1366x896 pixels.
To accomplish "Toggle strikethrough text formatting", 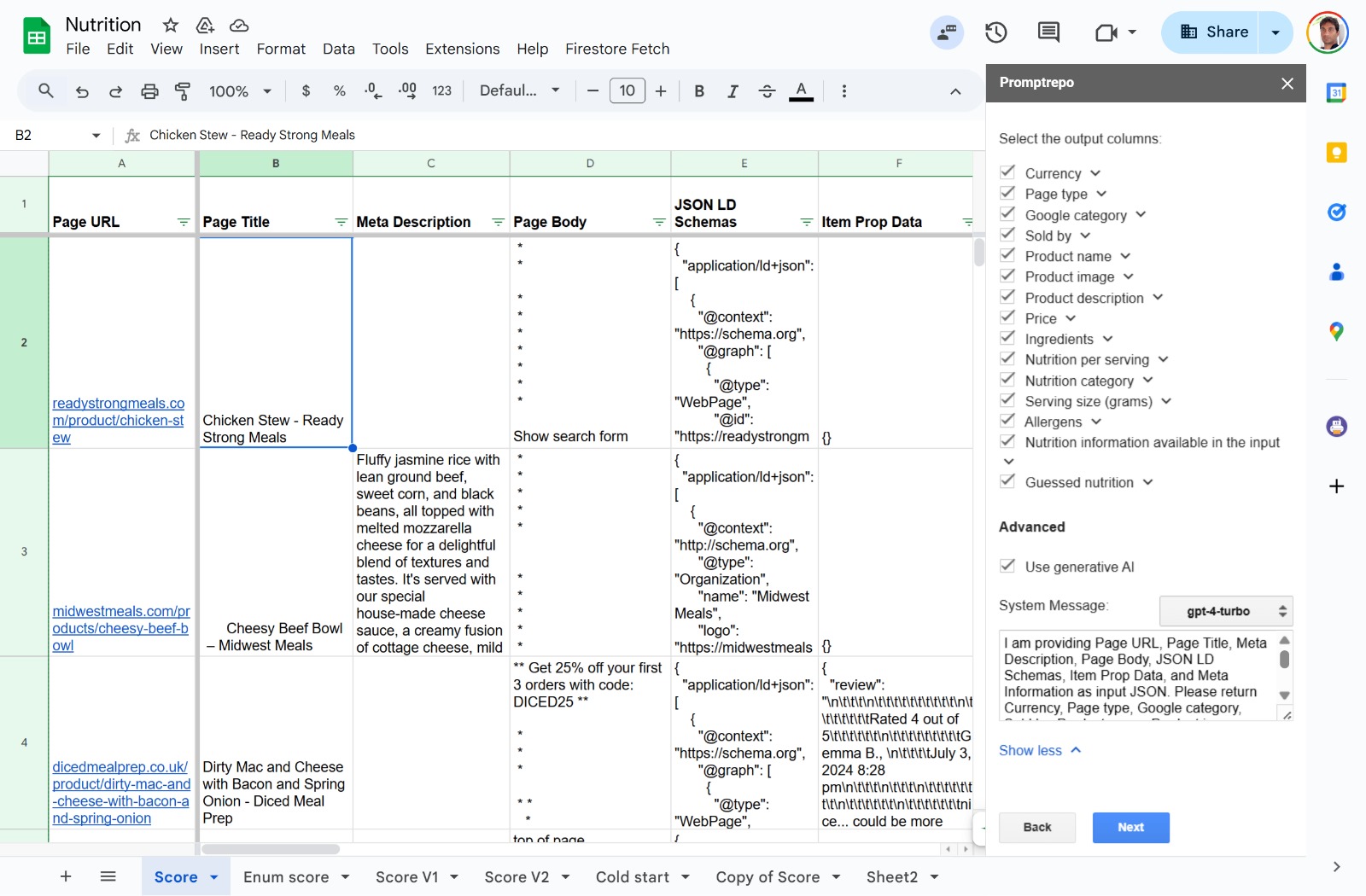I will coord(767,91).
